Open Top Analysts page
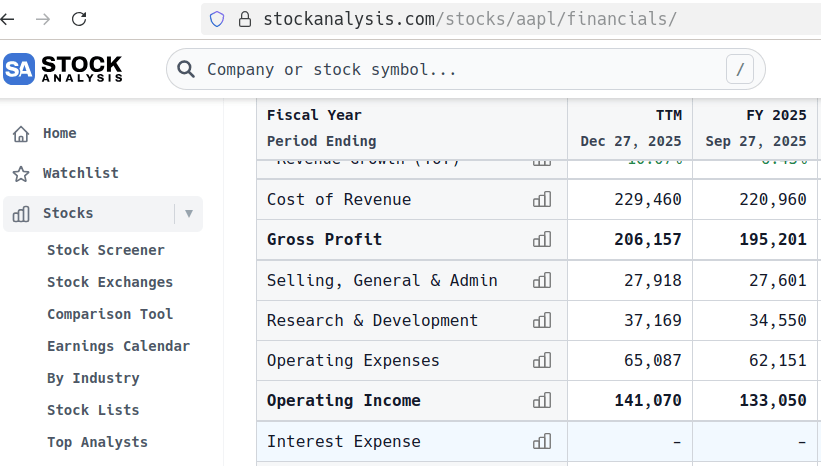 [x=97, y=442]
